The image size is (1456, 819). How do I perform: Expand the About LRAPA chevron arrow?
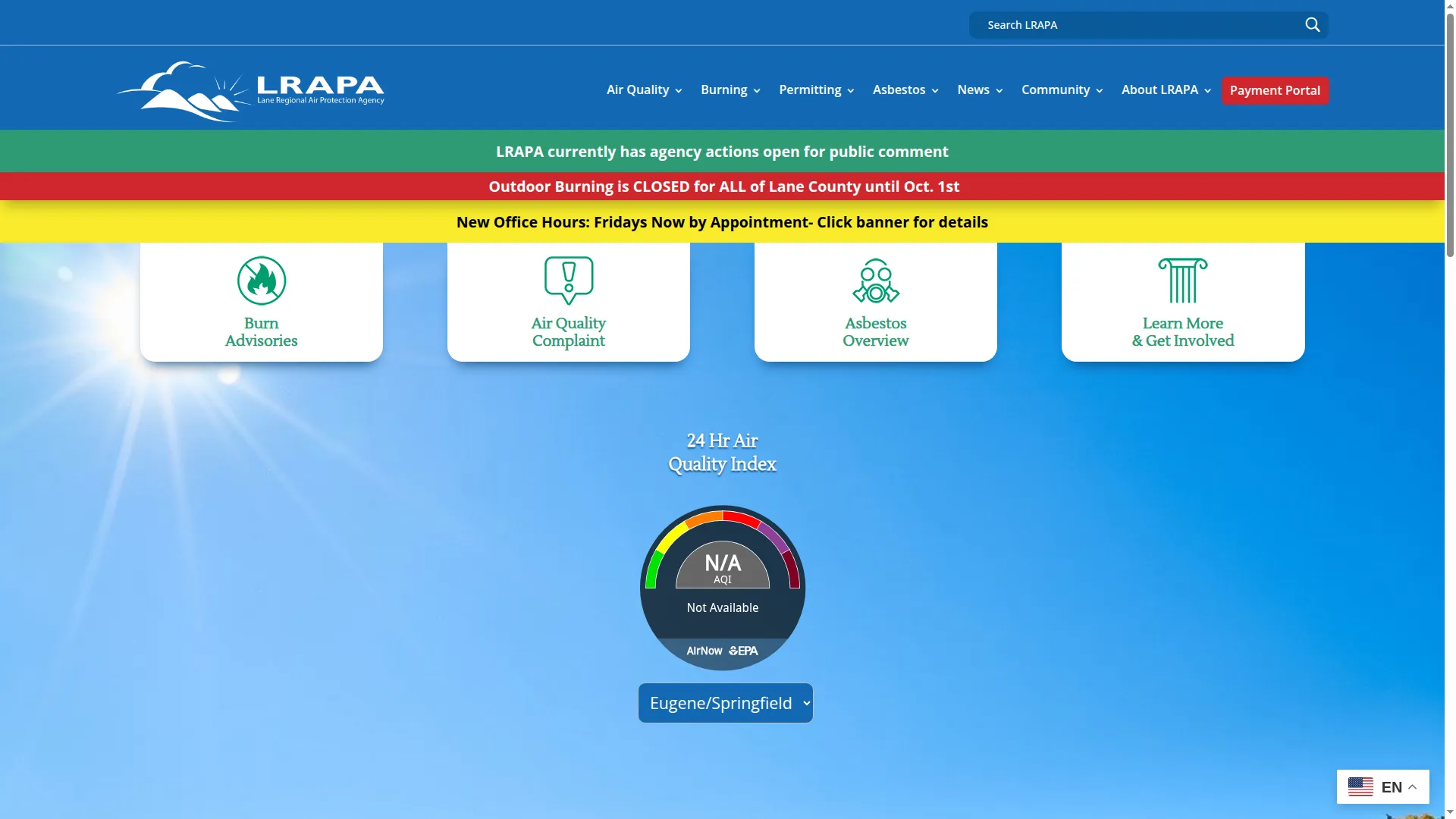1208,91
